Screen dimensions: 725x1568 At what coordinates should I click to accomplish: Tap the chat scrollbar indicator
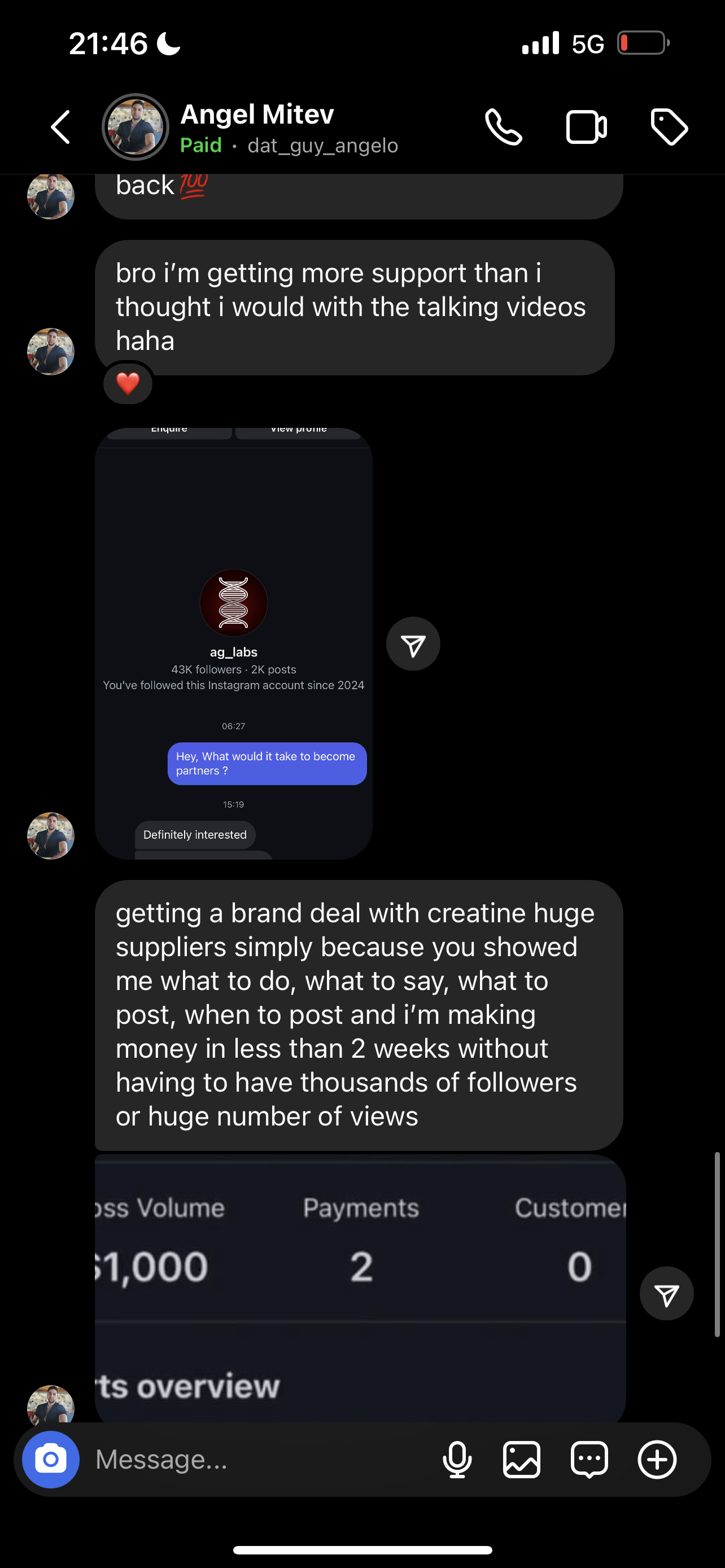click(717, 1243)
